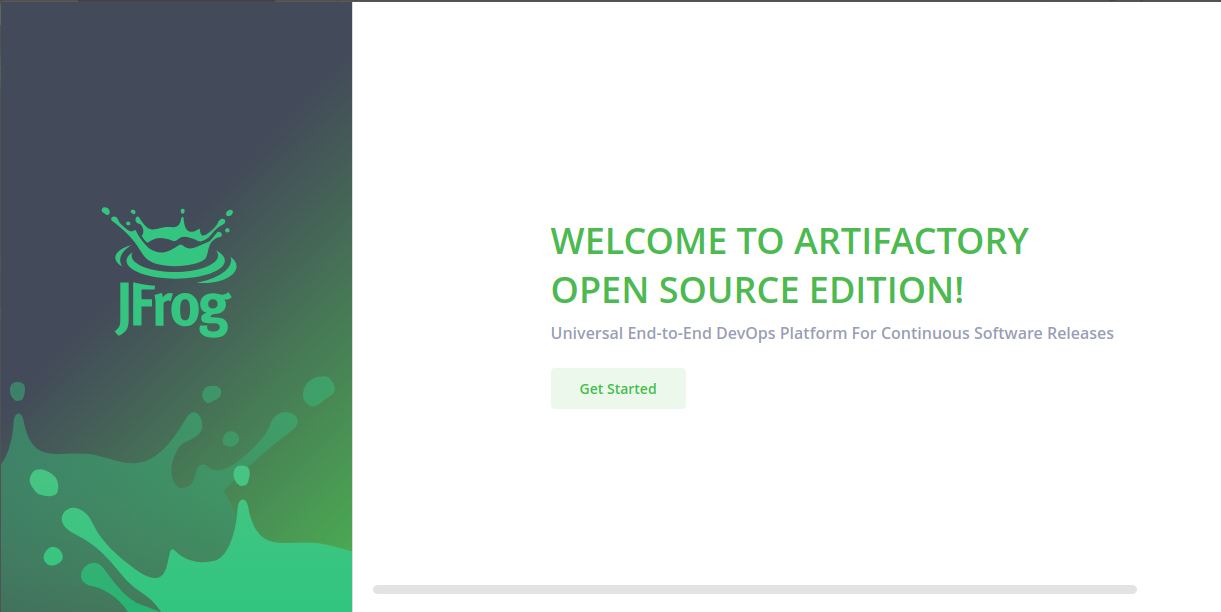Click the right end of the bottom progress bar

click(x=1128, y=590)
